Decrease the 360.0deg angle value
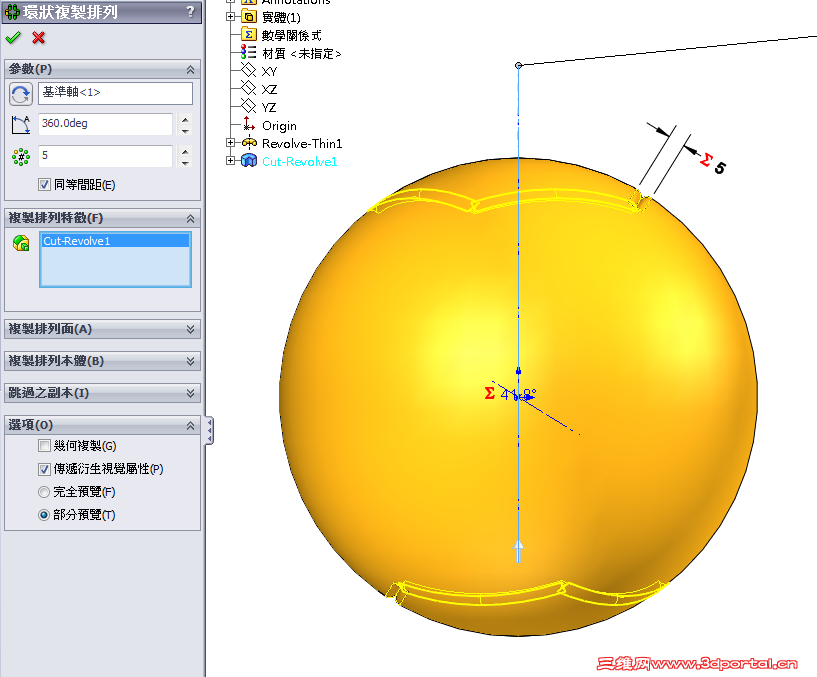Viewport: 817px width, 677px height. [x=185, y=131]
